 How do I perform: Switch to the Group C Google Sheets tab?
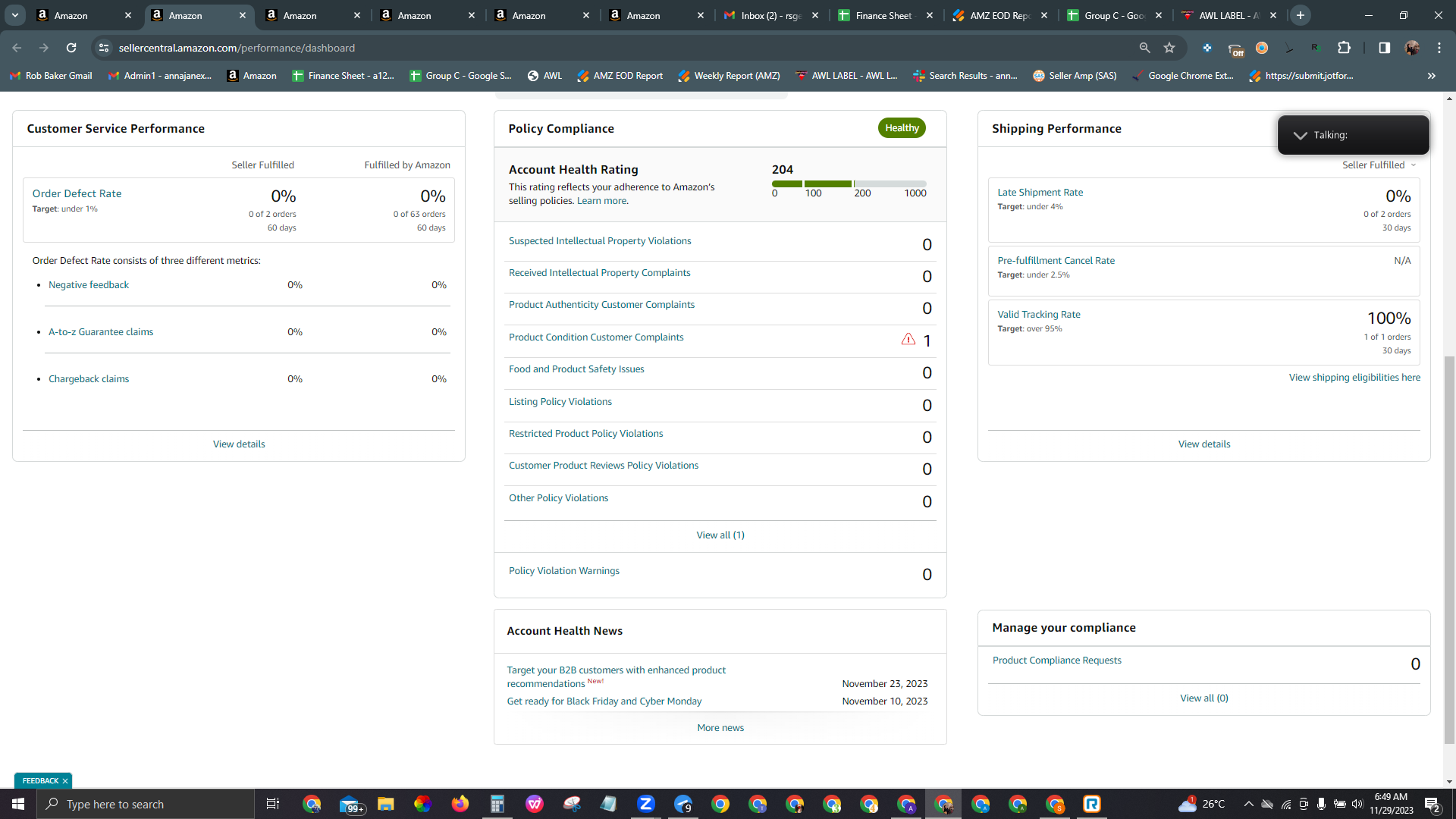pos(1115,15)
